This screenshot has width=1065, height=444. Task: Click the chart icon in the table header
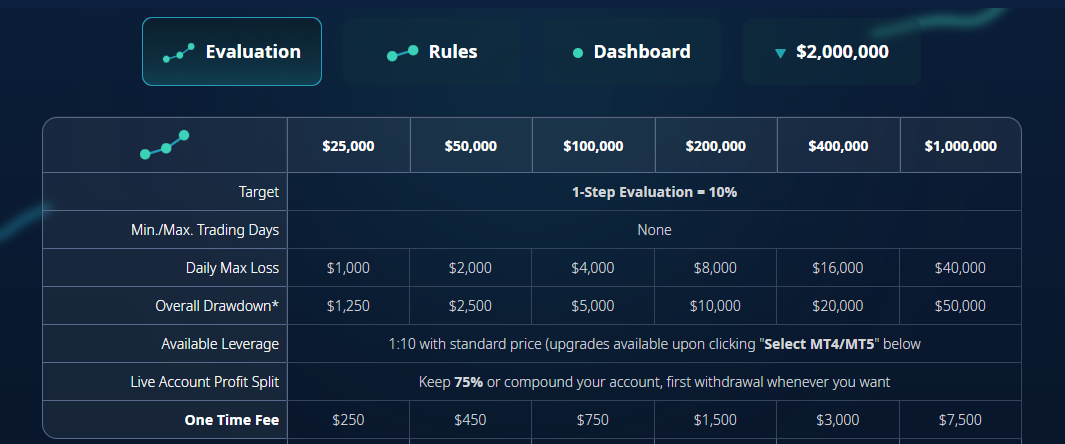164,145
